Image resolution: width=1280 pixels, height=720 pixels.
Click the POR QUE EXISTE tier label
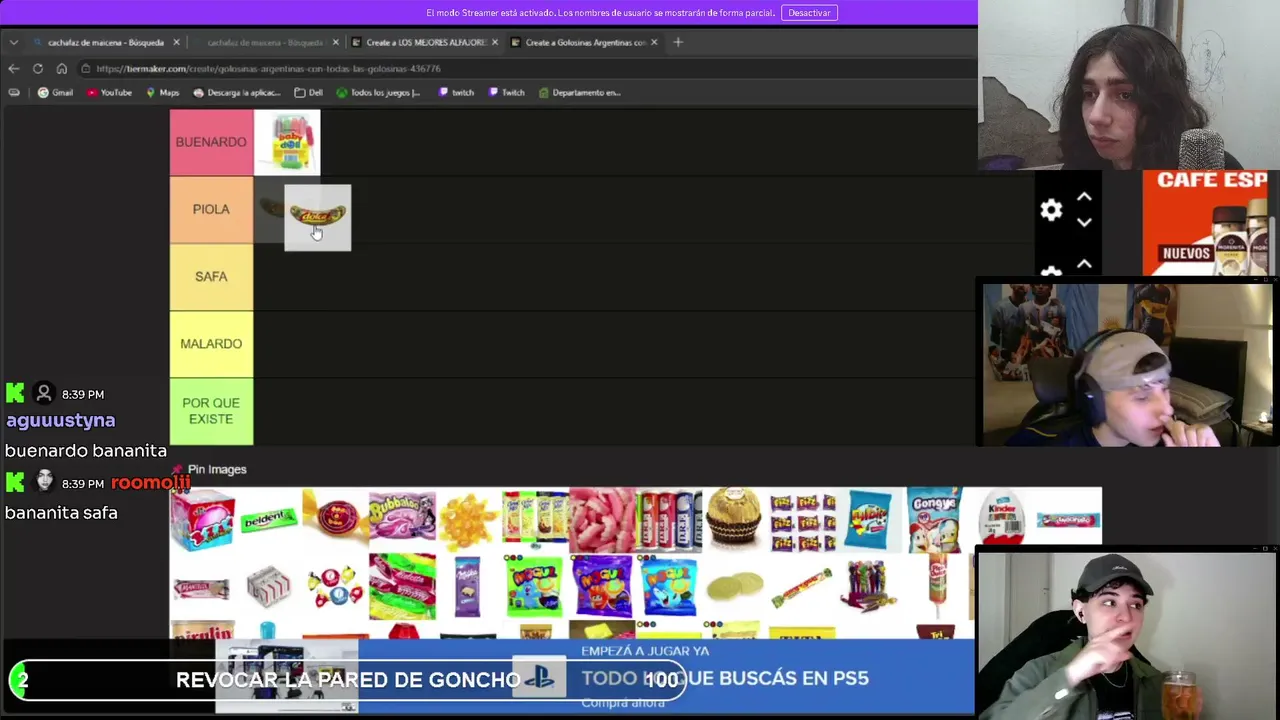(x=211, y=411)
